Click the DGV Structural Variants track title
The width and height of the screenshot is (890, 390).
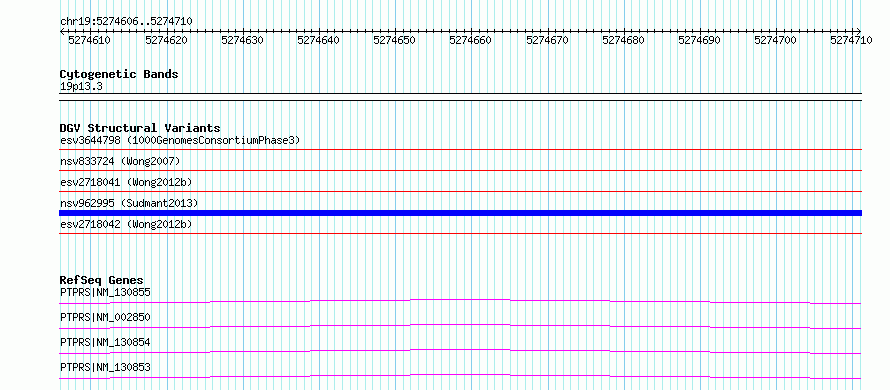[x=140, y=128]
